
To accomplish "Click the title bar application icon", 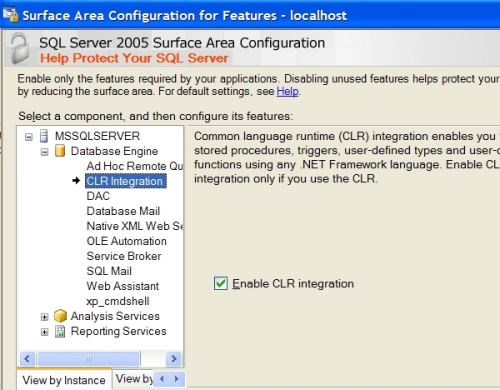I will pyautogui.click(x=10, y=15).
